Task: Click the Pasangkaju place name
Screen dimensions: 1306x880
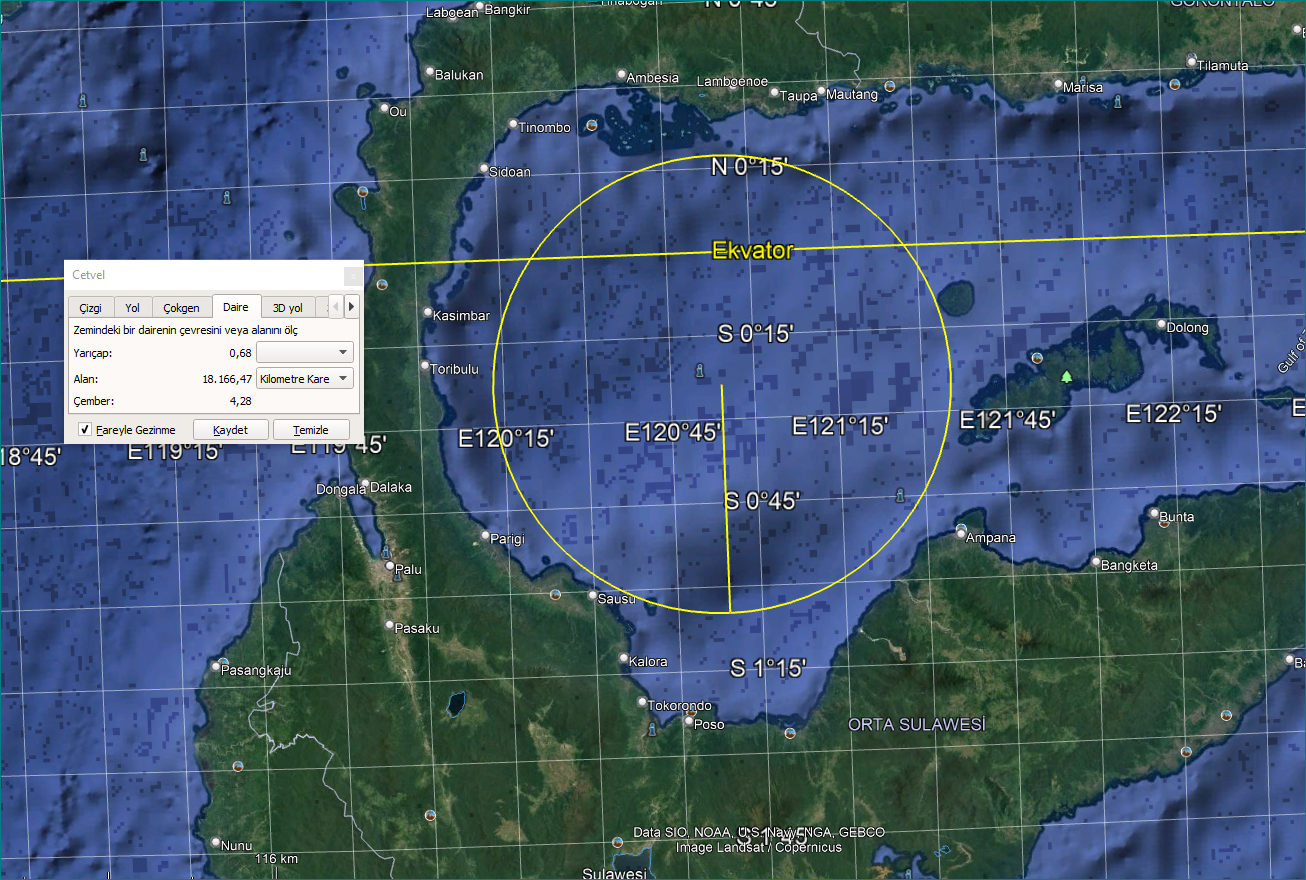Action: (258, 670)
